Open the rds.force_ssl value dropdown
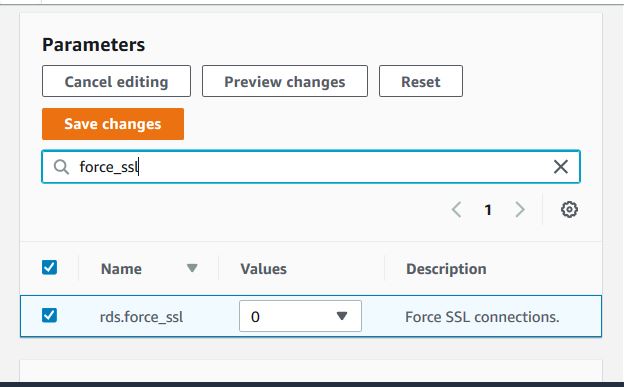624x387 pixels. coord(300,316)
